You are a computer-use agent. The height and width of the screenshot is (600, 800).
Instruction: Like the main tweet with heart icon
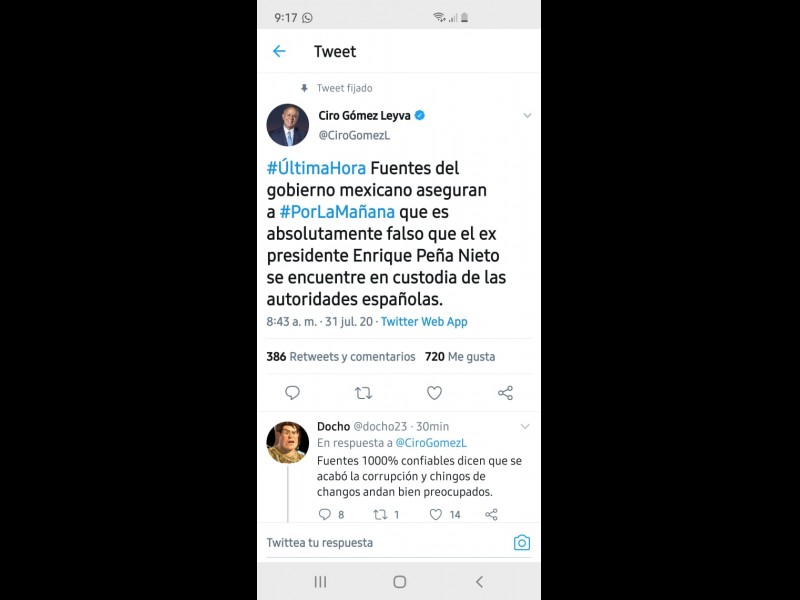click(x=434, y=393)
